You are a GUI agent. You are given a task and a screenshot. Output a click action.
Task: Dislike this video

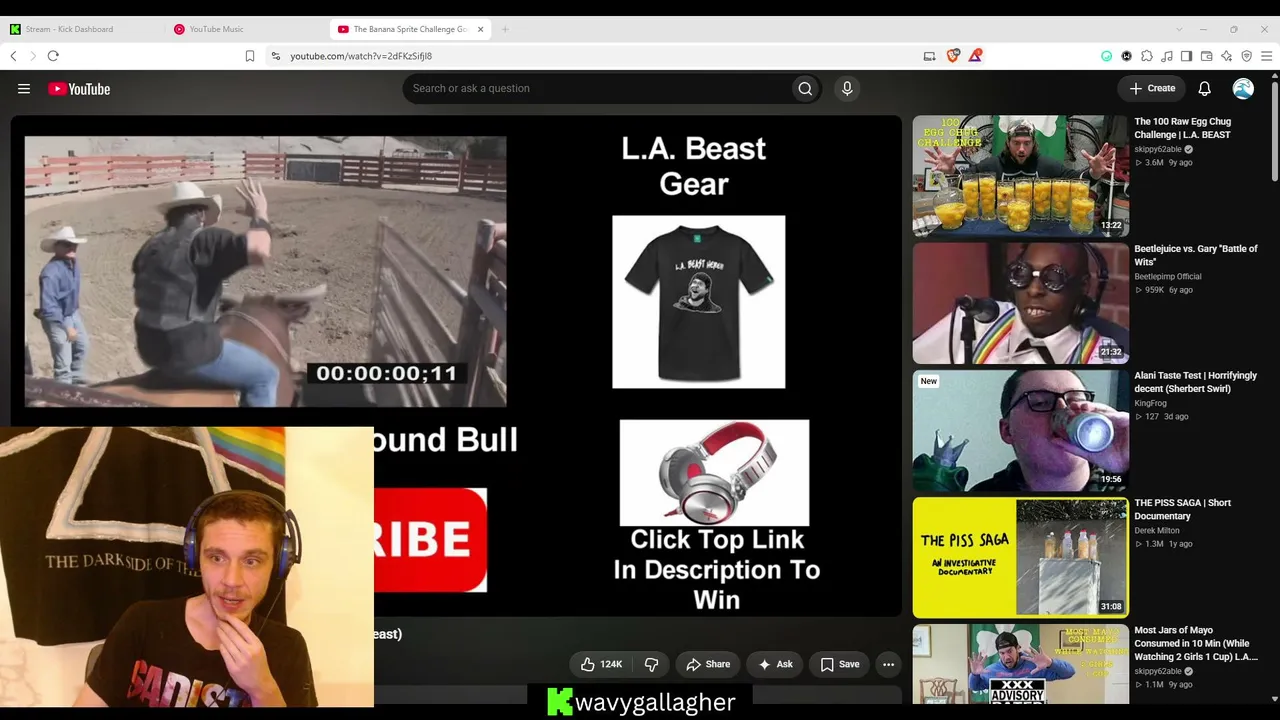tap(652, 664)
